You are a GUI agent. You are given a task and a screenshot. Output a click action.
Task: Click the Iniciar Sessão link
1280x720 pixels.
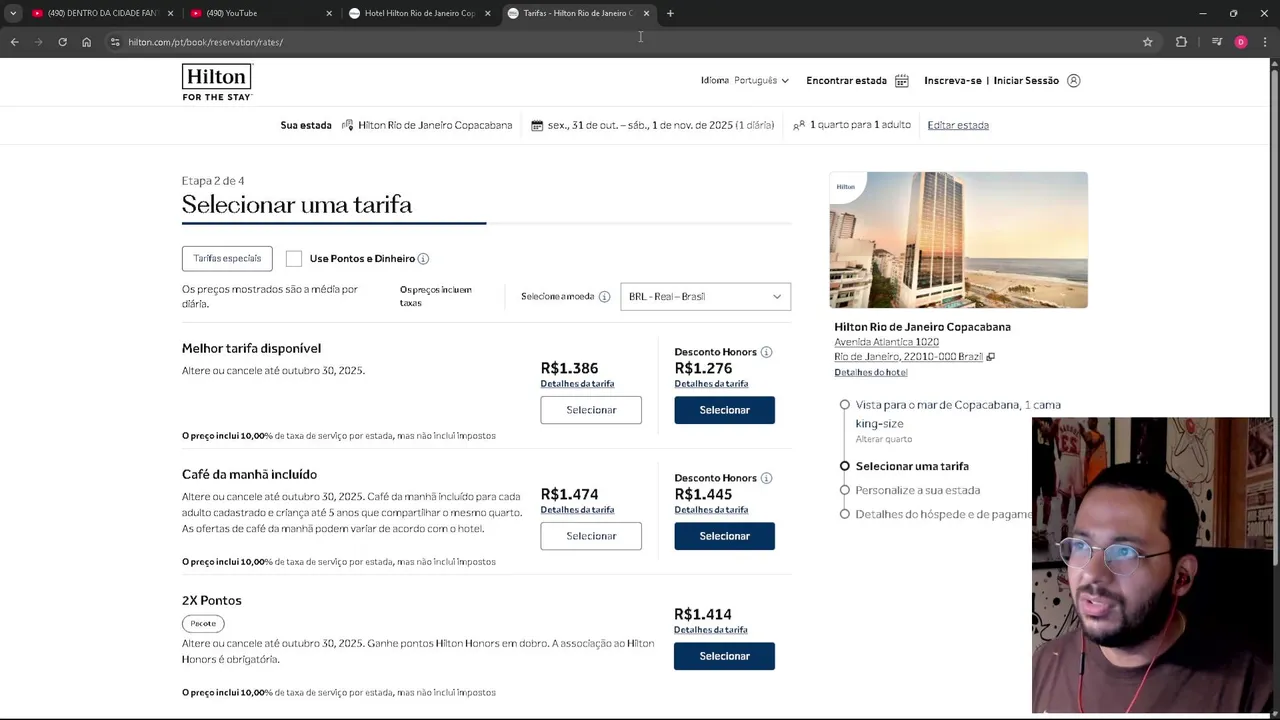[x=1026, y=81]
